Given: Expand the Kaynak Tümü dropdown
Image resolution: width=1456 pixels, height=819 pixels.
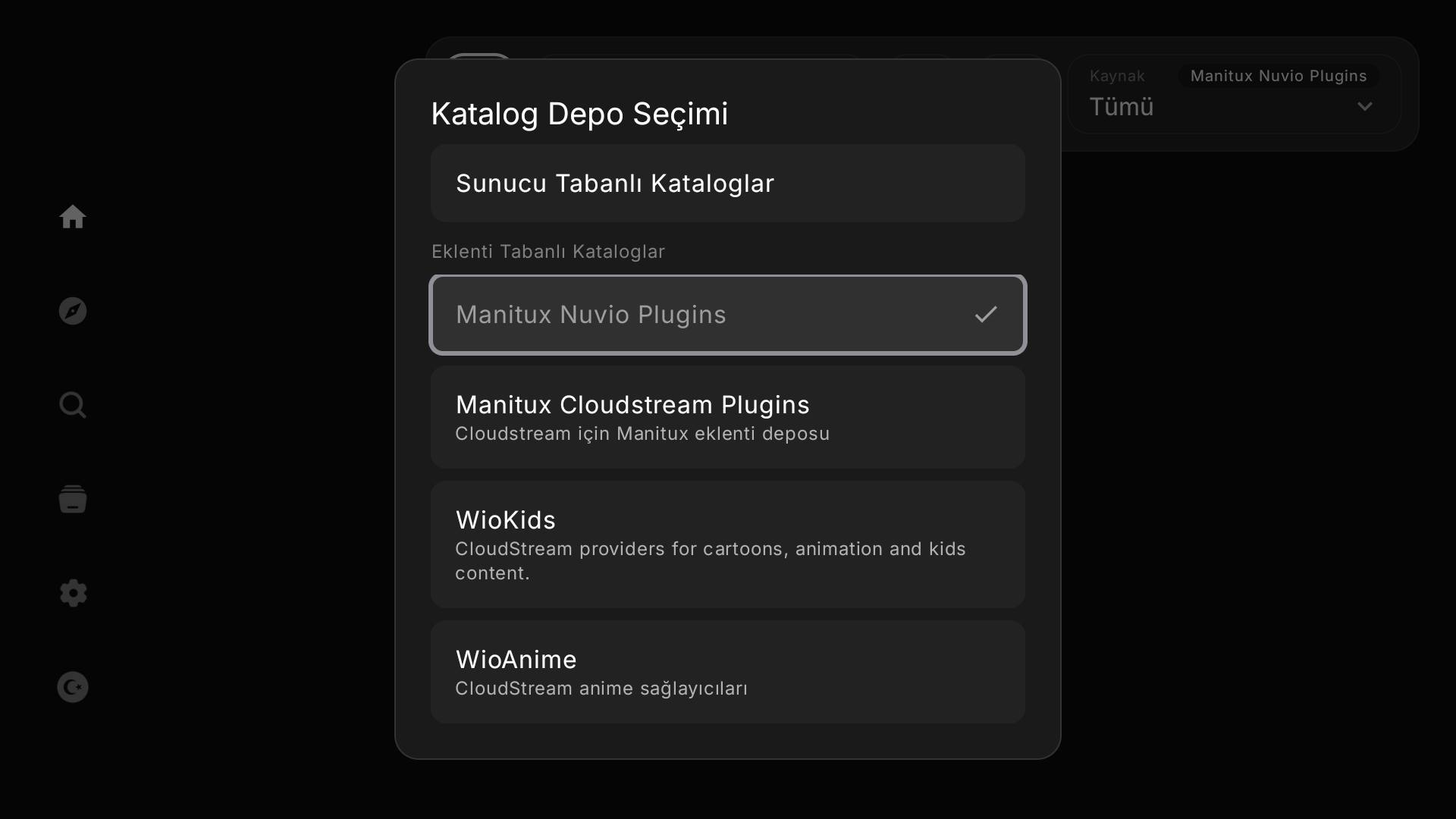Looking at the screenshot, I should (x=1235, y=94).
